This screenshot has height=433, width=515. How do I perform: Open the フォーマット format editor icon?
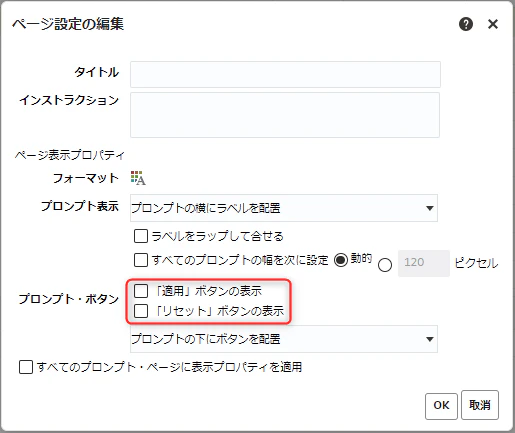point(138,178)
